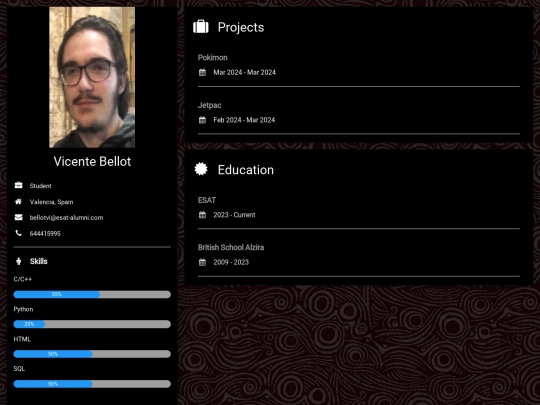Click the C/C++ skill label
Image resolution: width=540 pixels, height=405 pixels.
click(x=22, y=279)
